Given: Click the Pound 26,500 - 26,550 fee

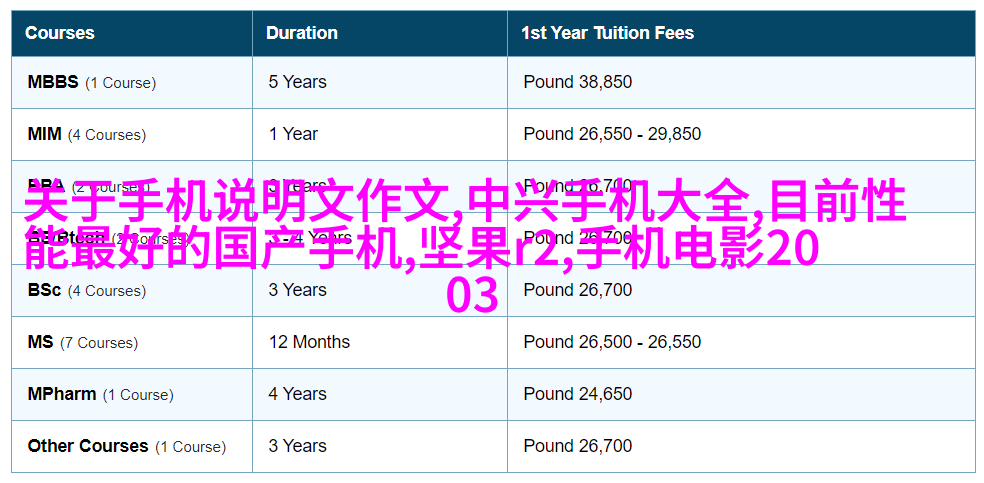Looking at the screenshot, I should [x=612, y=342].
